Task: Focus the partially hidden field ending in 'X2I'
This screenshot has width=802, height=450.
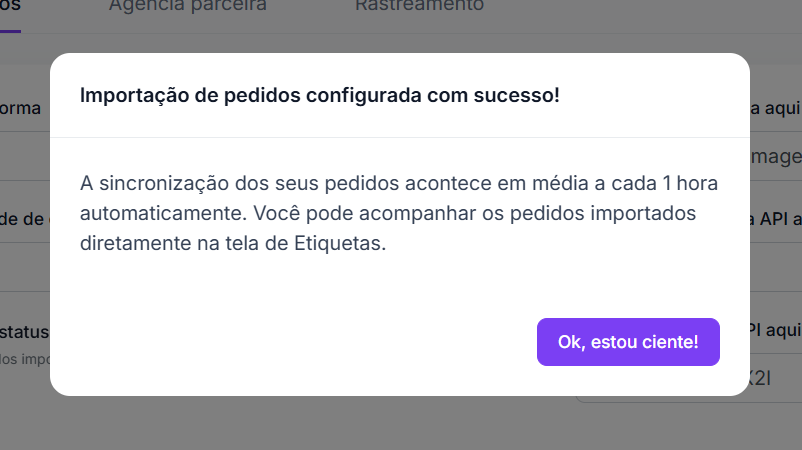Action: (761, 378)
